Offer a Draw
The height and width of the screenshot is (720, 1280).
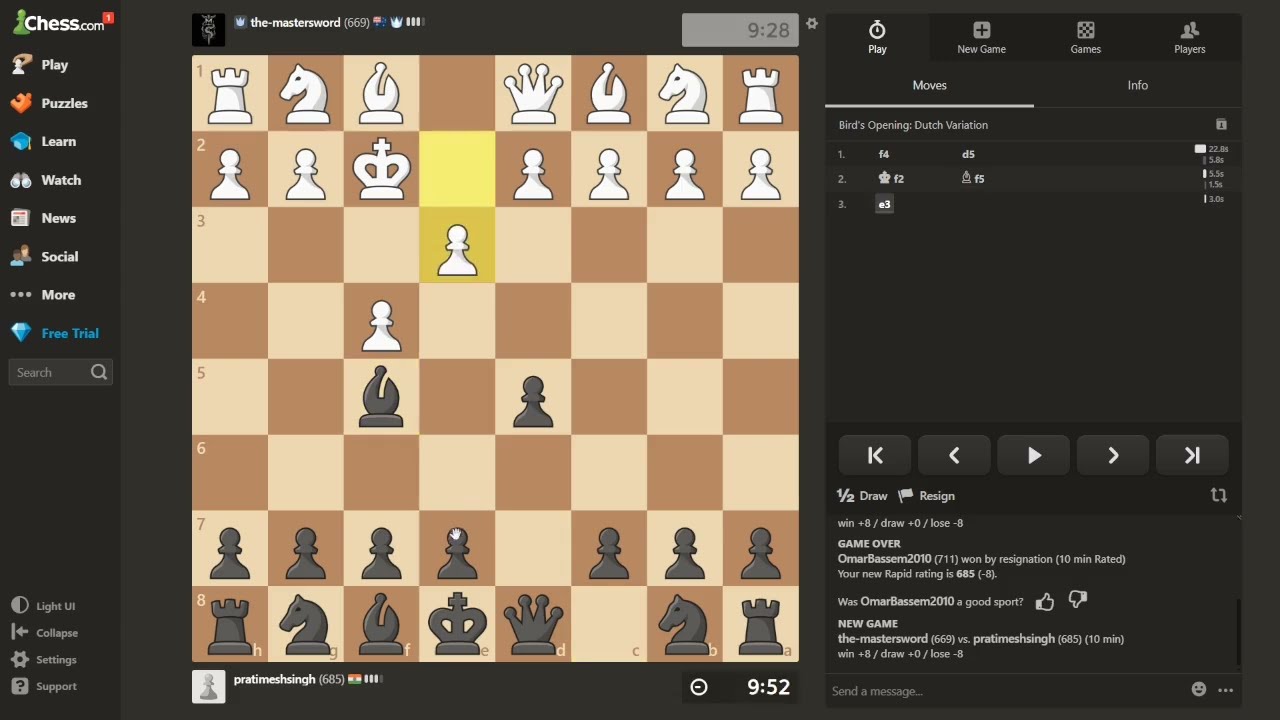[862, 496]
